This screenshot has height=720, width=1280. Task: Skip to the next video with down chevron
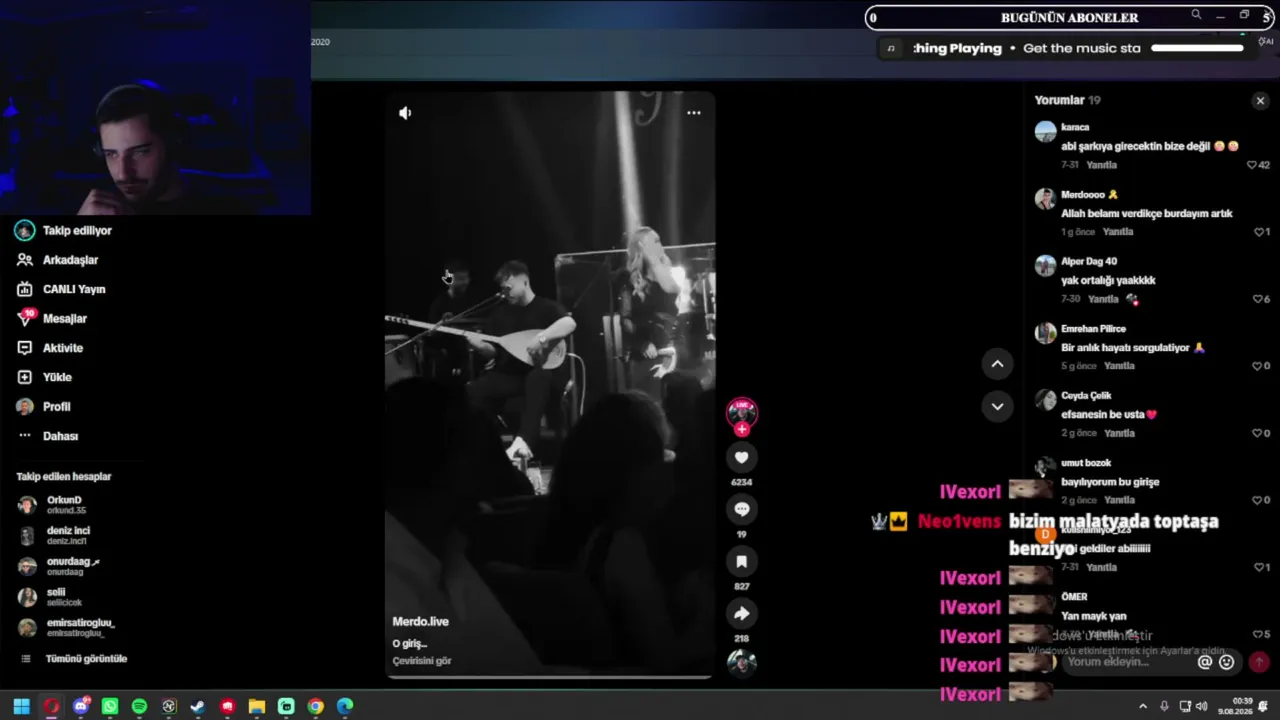[x=997, y=406]
